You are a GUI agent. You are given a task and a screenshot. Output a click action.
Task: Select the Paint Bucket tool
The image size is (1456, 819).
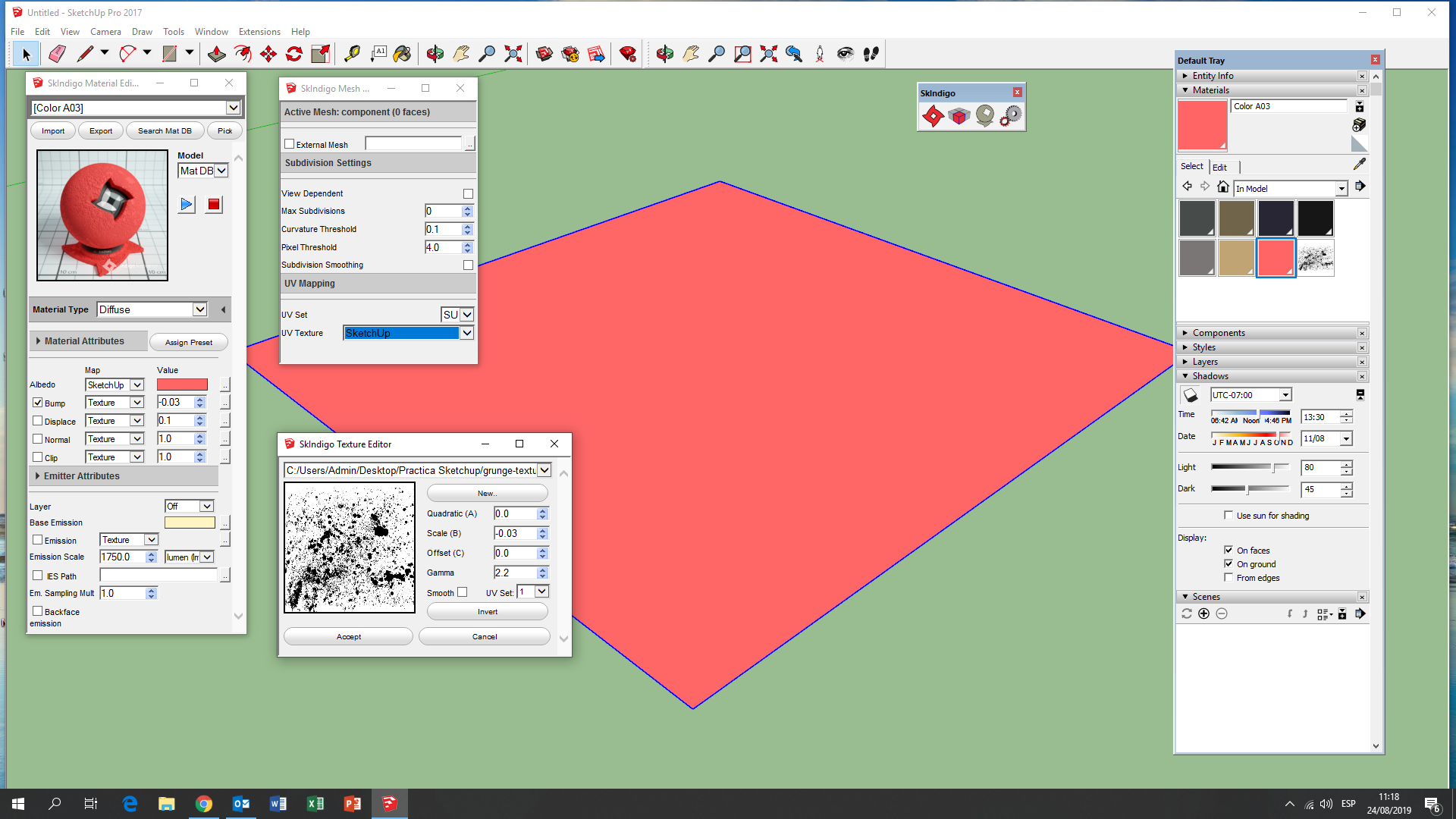402,54
